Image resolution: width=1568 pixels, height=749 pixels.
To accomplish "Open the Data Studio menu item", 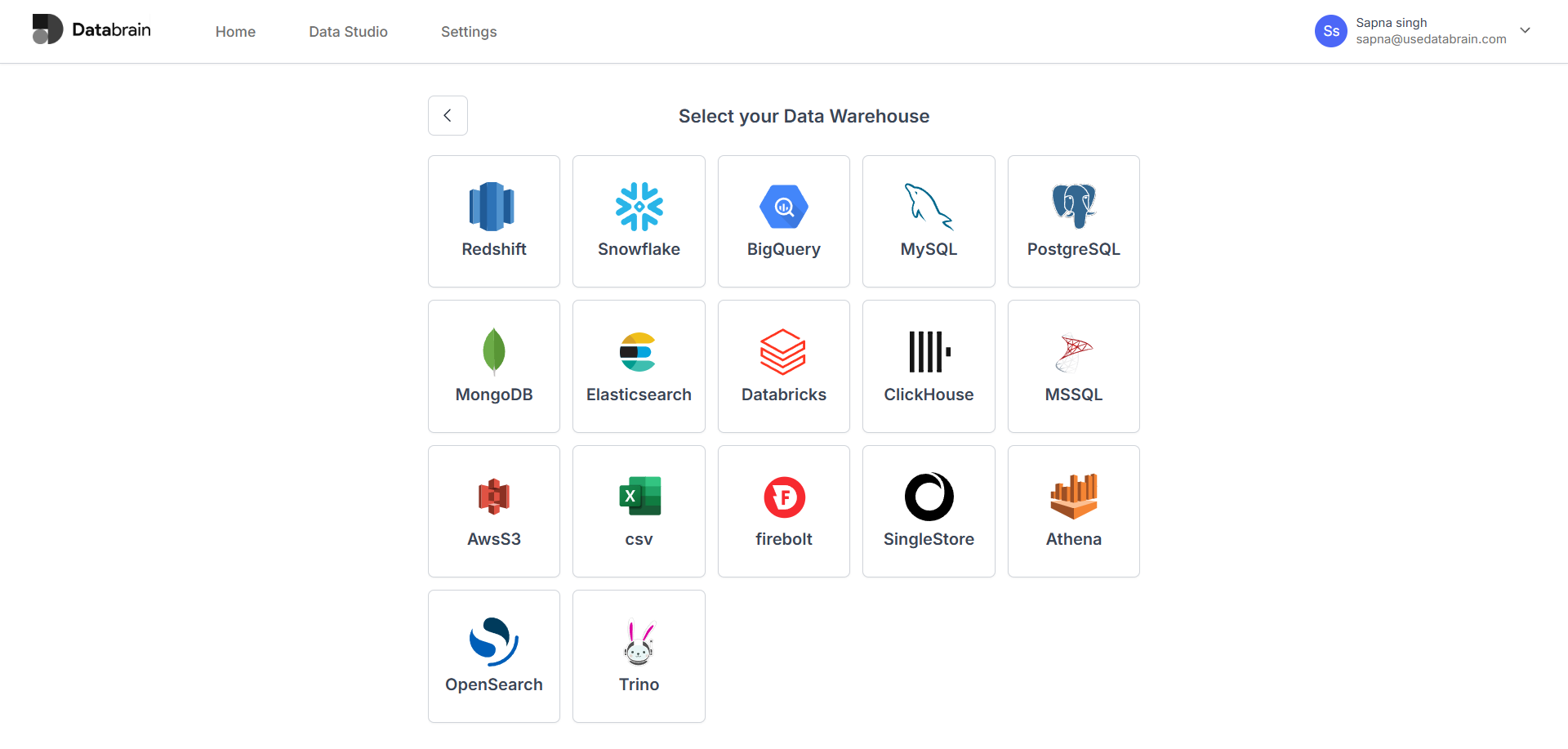I will [348, 32].
